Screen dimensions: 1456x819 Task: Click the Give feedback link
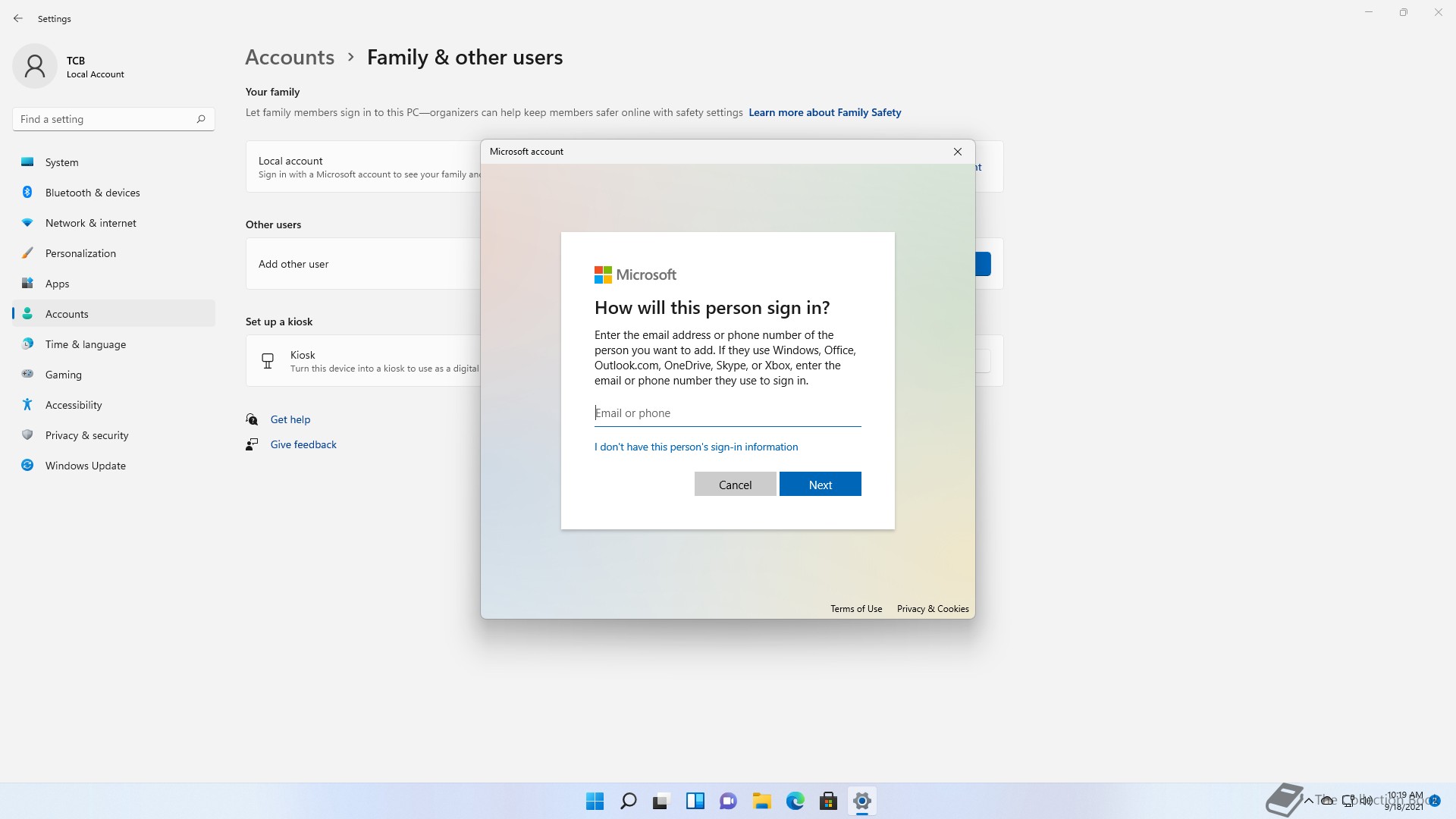pos(303,444)
